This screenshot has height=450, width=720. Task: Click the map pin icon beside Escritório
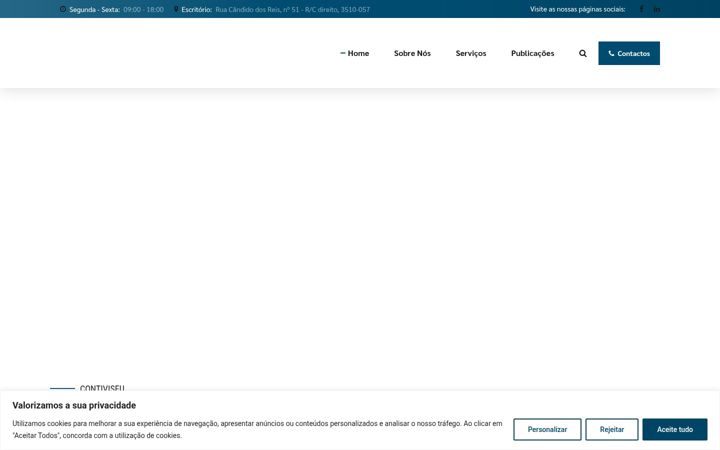(176, 9)
